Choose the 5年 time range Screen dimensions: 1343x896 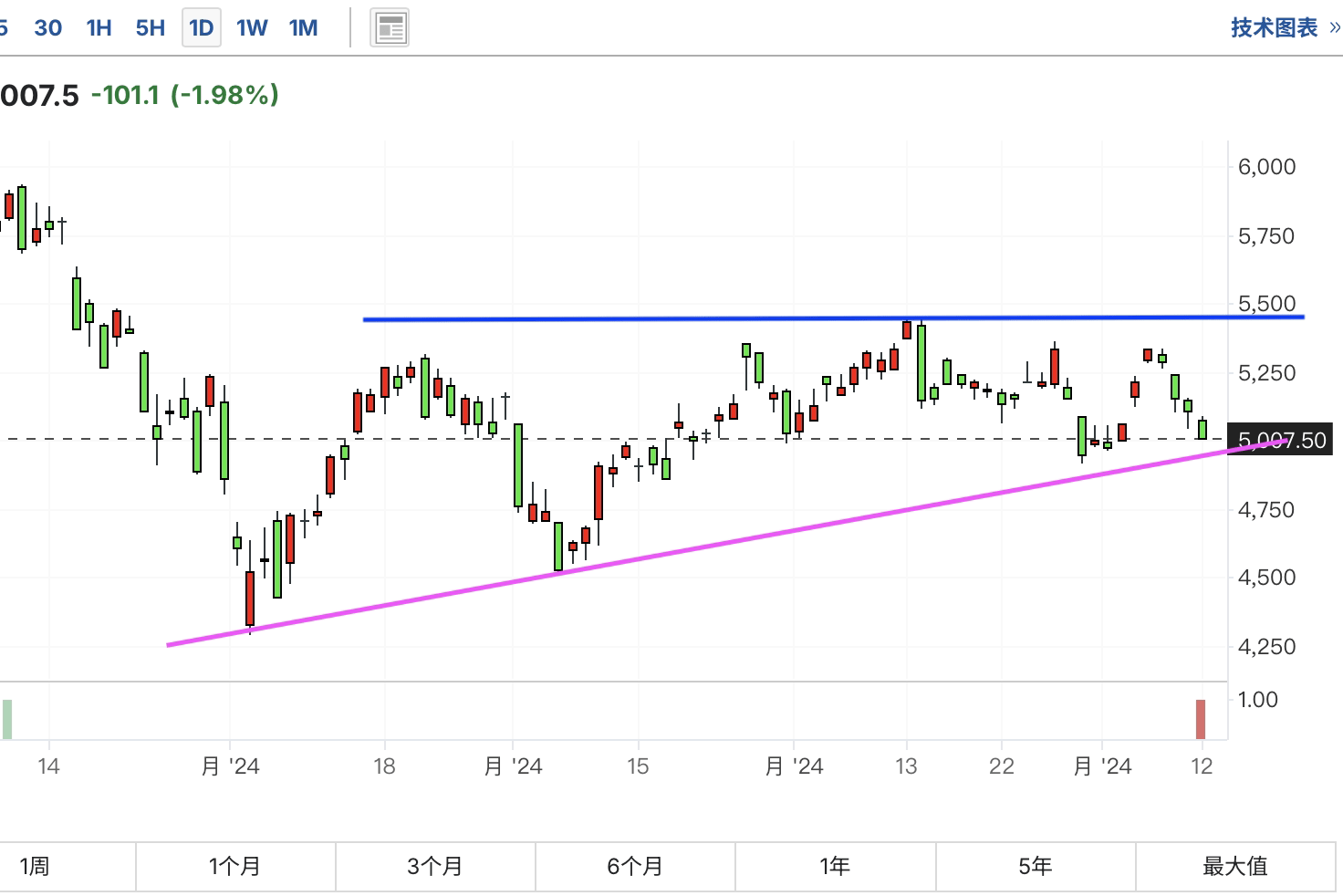click(1036, 866)
